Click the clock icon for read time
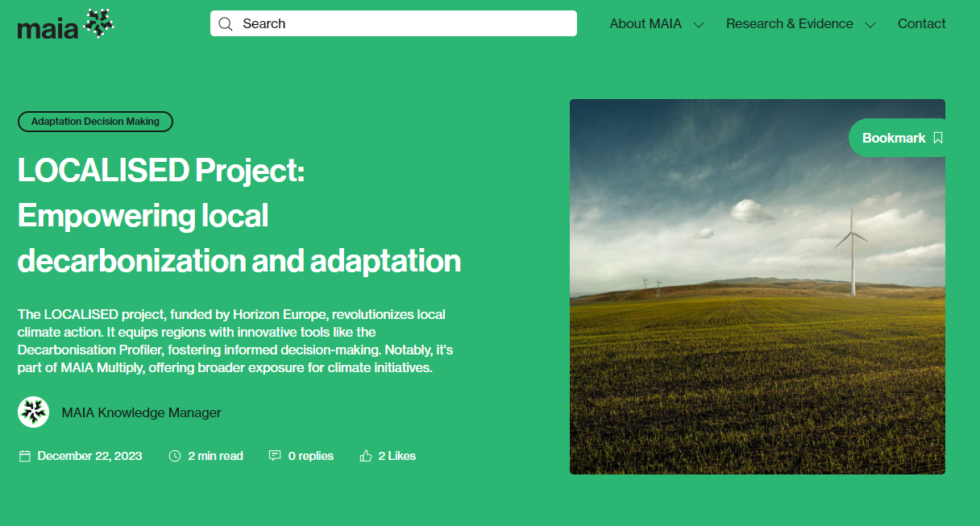 click(175, 456)
